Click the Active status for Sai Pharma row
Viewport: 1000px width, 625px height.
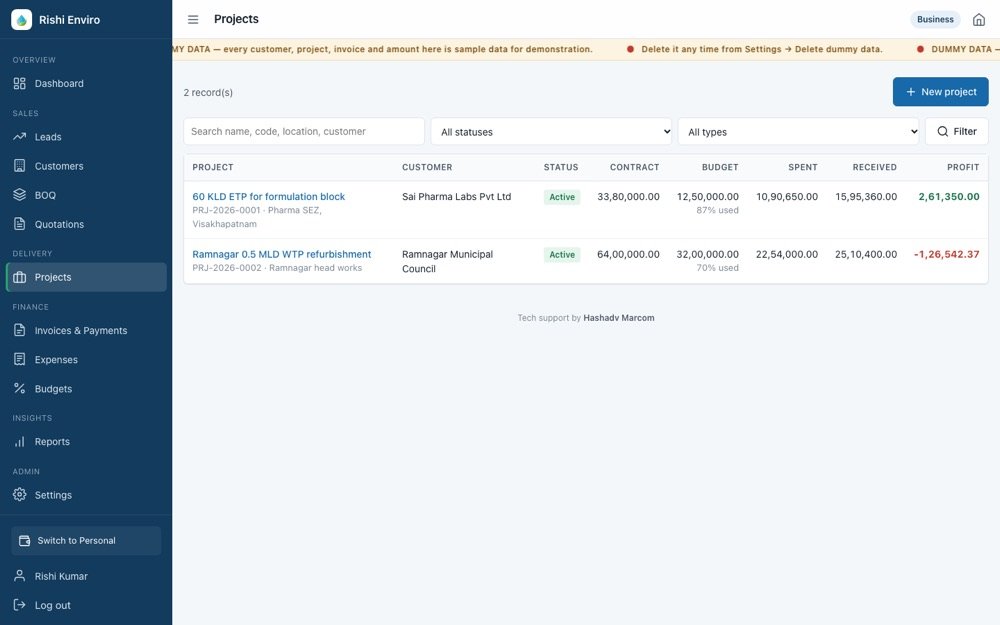[562, 197]
